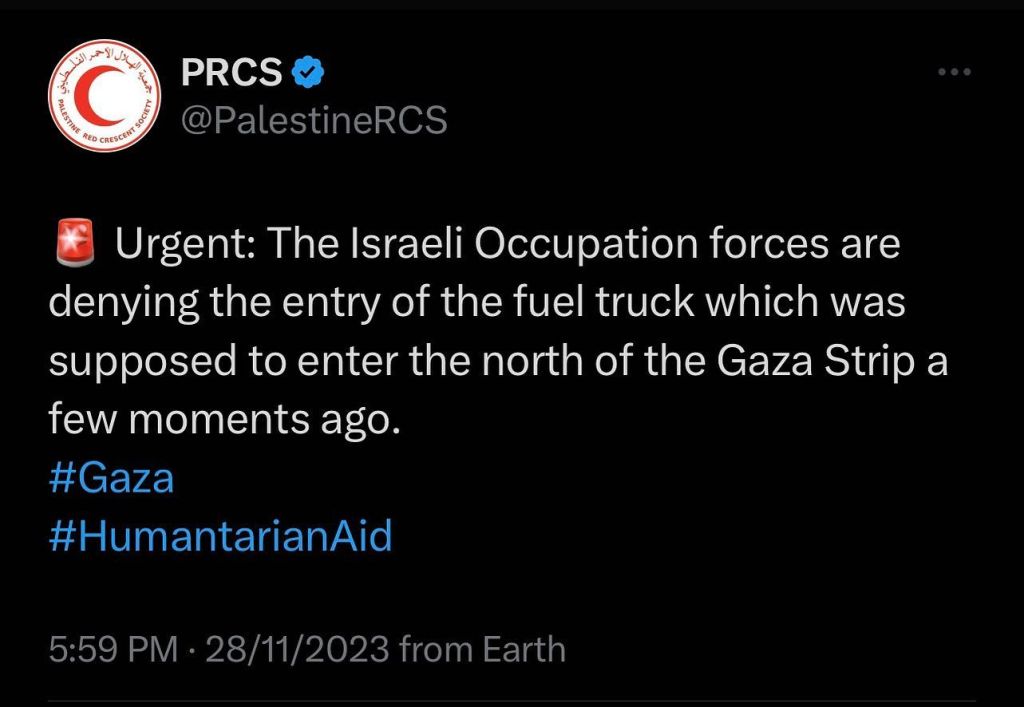Click the blue verified badge

click(x=308, y=72)
